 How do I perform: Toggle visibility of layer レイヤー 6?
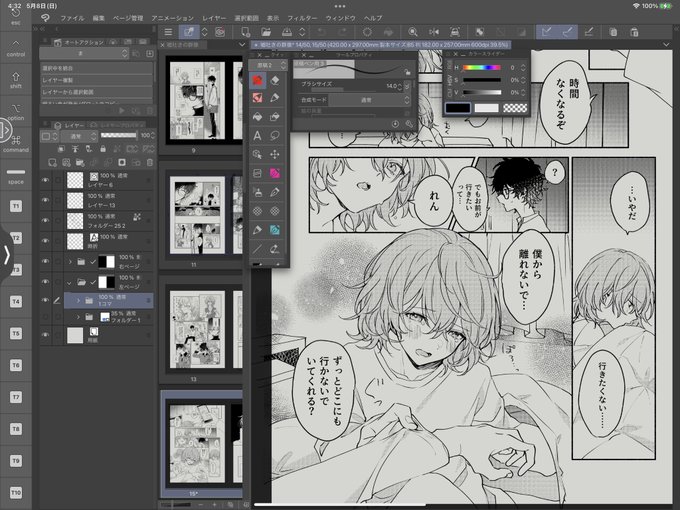point(45,180)
